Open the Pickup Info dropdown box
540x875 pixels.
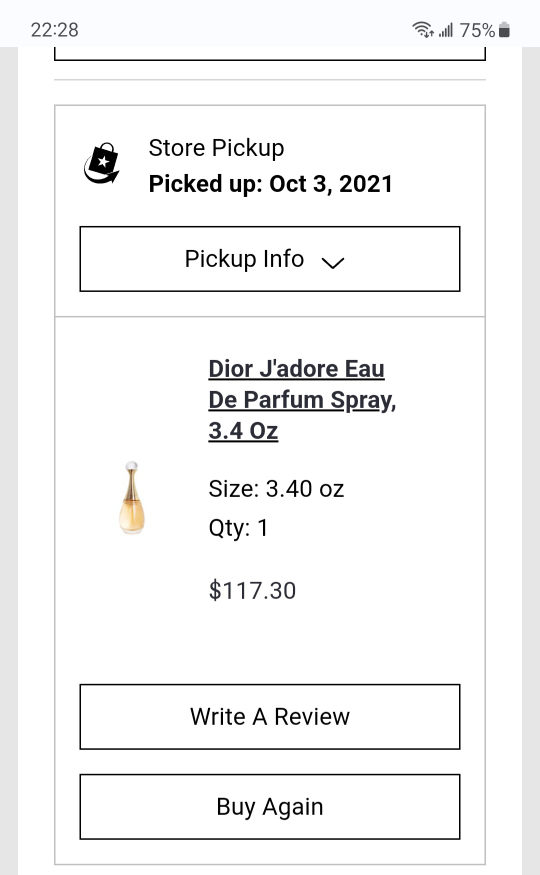click(x=270, y=259)
